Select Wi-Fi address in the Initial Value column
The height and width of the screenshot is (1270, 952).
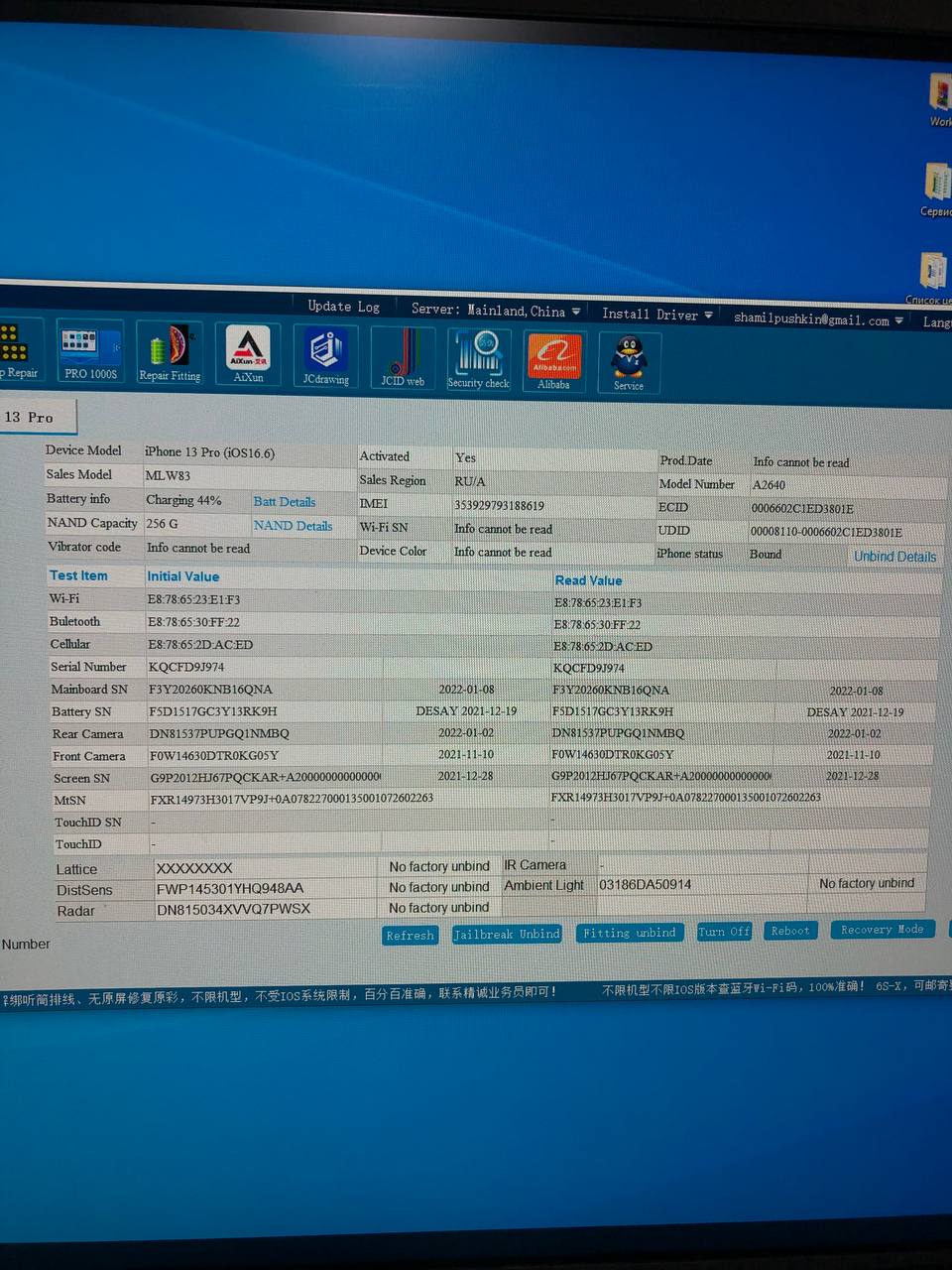coord(194,599)
